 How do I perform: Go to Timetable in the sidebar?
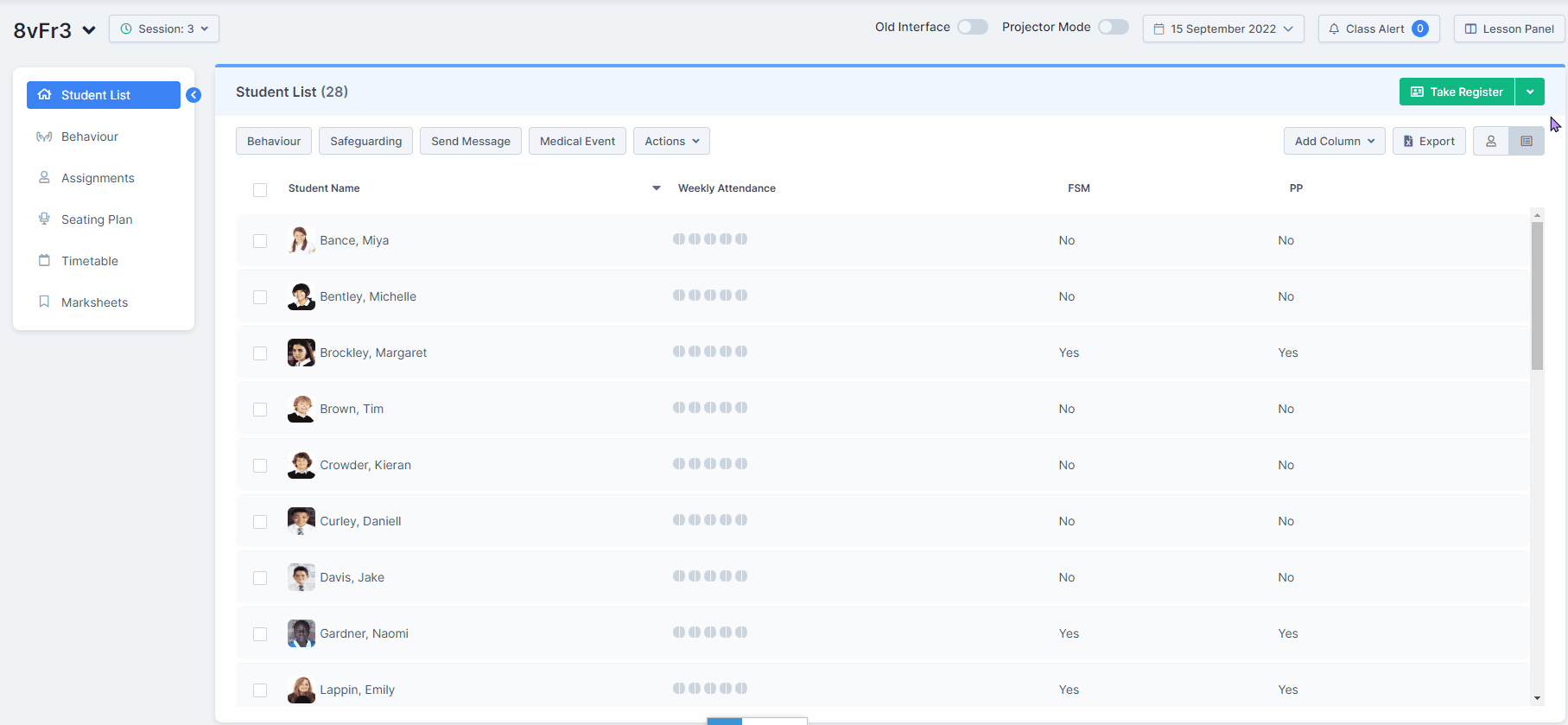click(x=89, y=261)
